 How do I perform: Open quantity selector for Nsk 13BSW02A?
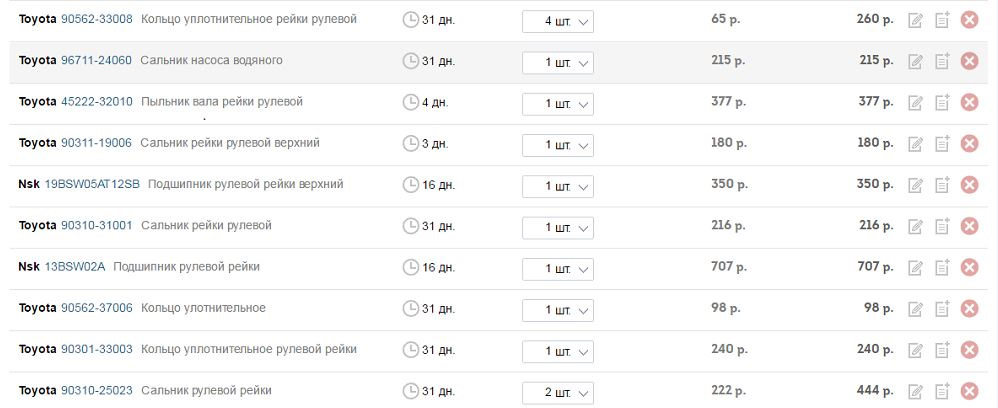(x=557, y=268)
